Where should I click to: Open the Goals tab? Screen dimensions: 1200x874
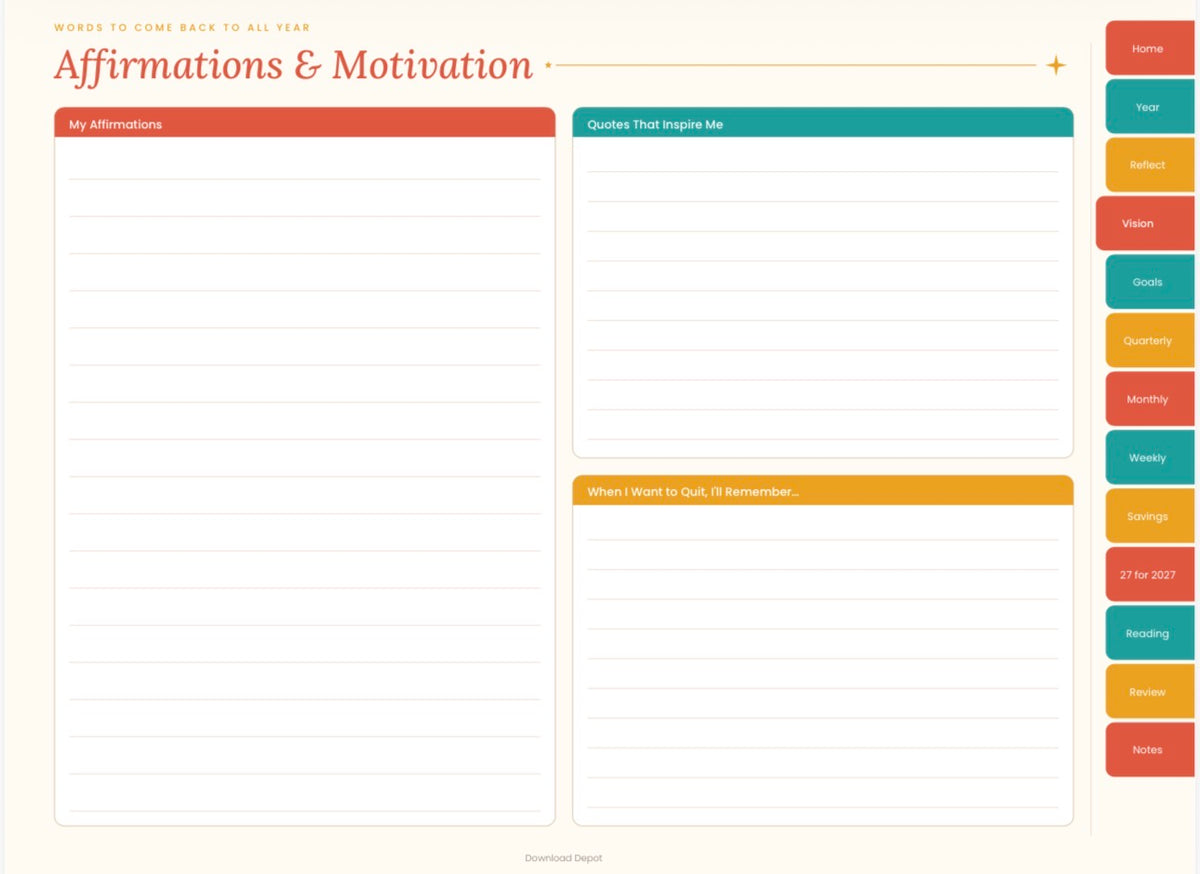1149,282
